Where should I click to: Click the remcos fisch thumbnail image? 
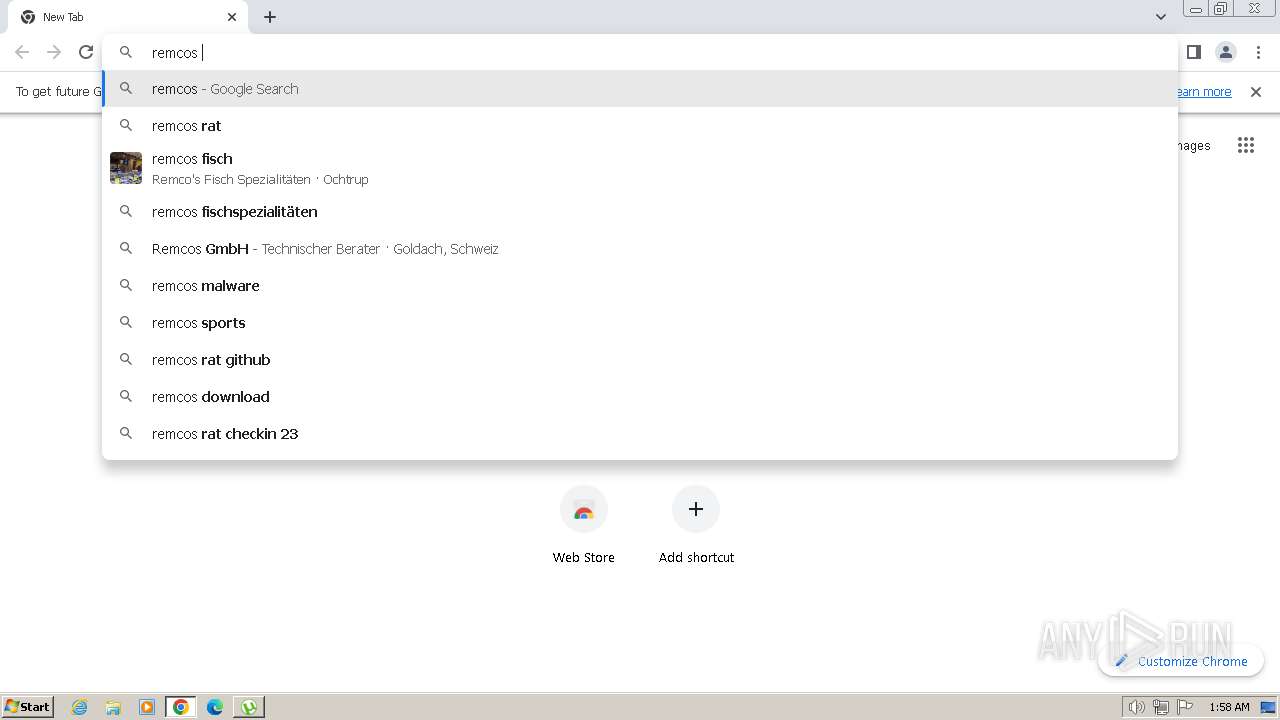point(126,168)
